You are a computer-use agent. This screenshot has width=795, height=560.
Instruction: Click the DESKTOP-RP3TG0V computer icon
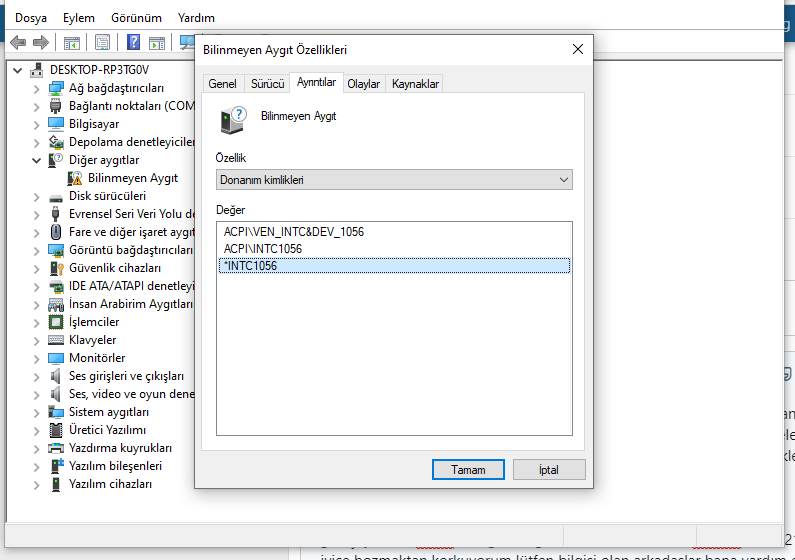(37, 70)
